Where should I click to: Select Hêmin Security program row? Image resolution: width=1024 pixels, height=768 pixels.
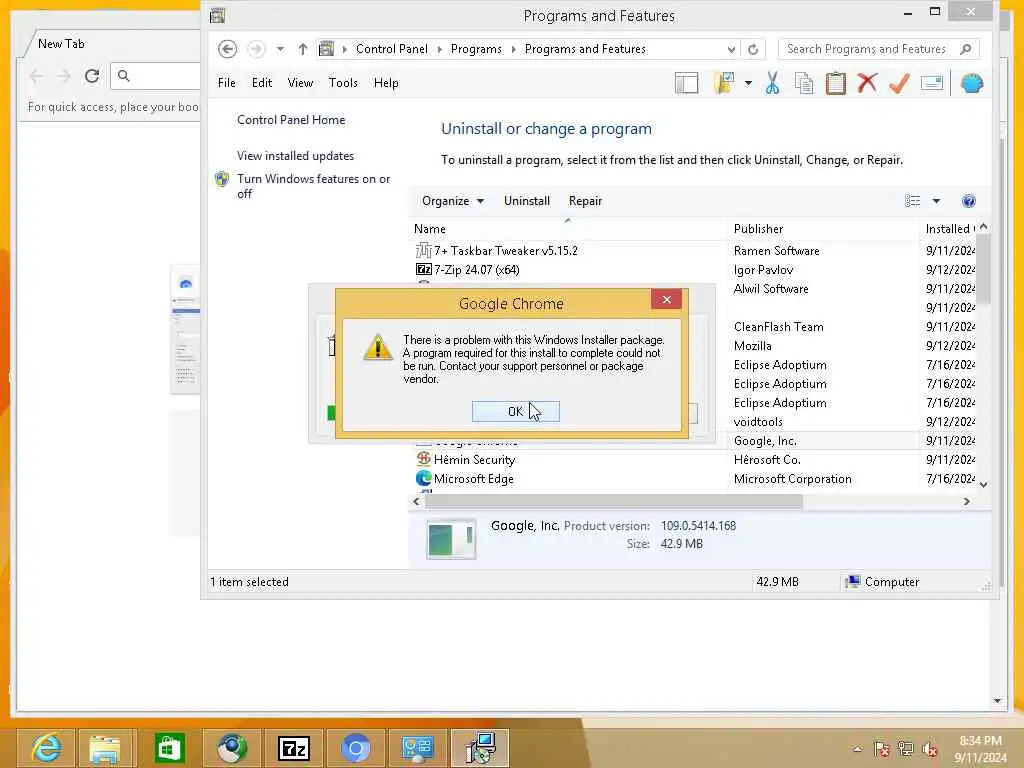(x=695, y=460)
